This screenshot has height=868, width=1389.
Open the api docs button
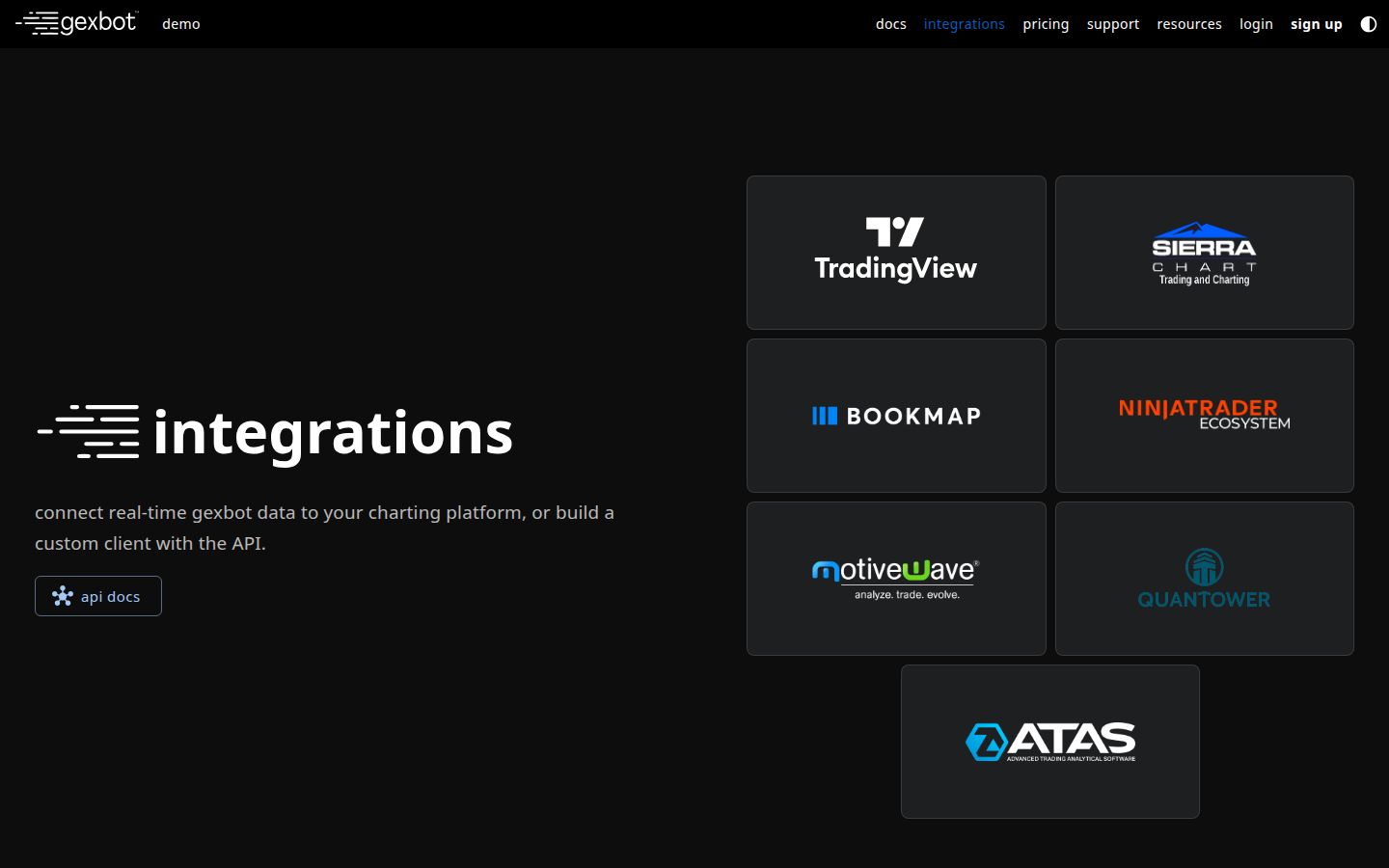98,596
